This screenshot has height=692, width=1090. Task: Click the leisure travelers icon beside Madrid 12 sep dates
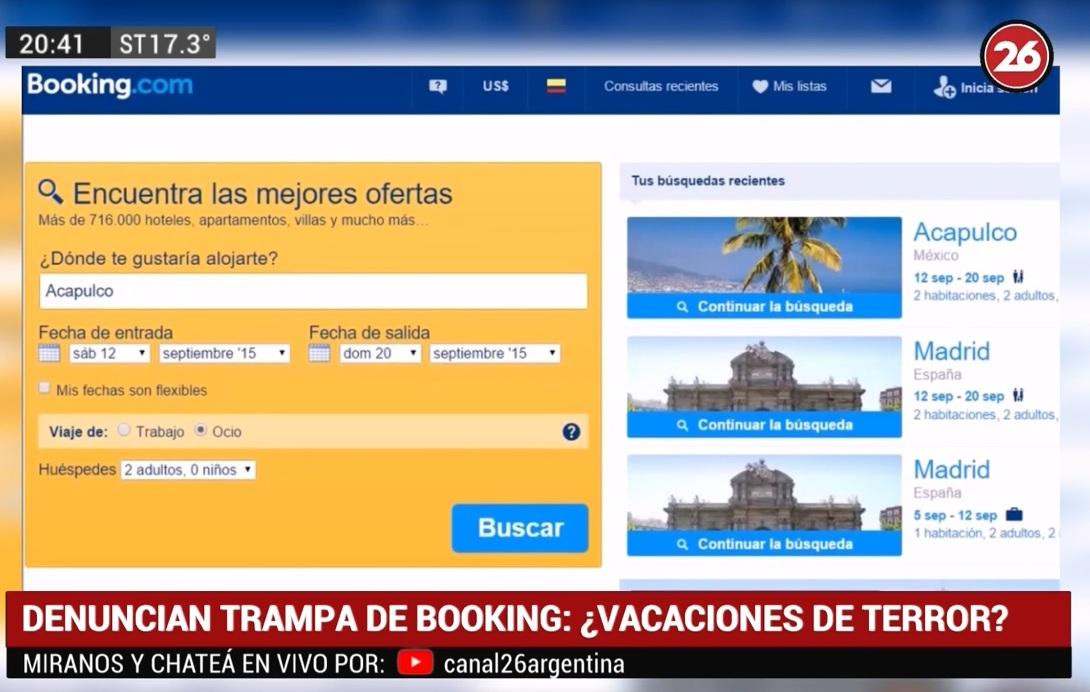tap(1018, 395)
